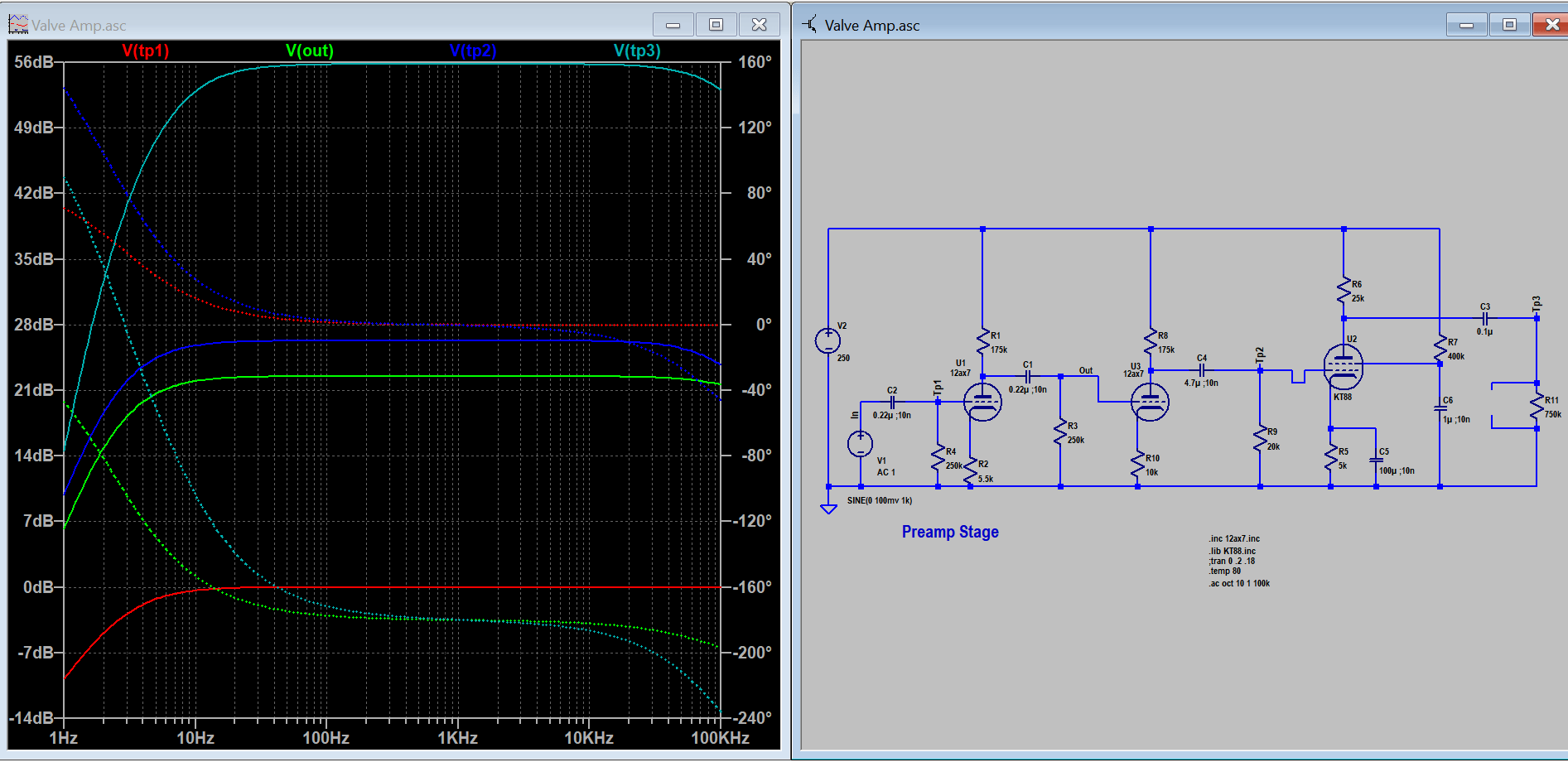Click the plot window title bar icon

pos(17,24)
